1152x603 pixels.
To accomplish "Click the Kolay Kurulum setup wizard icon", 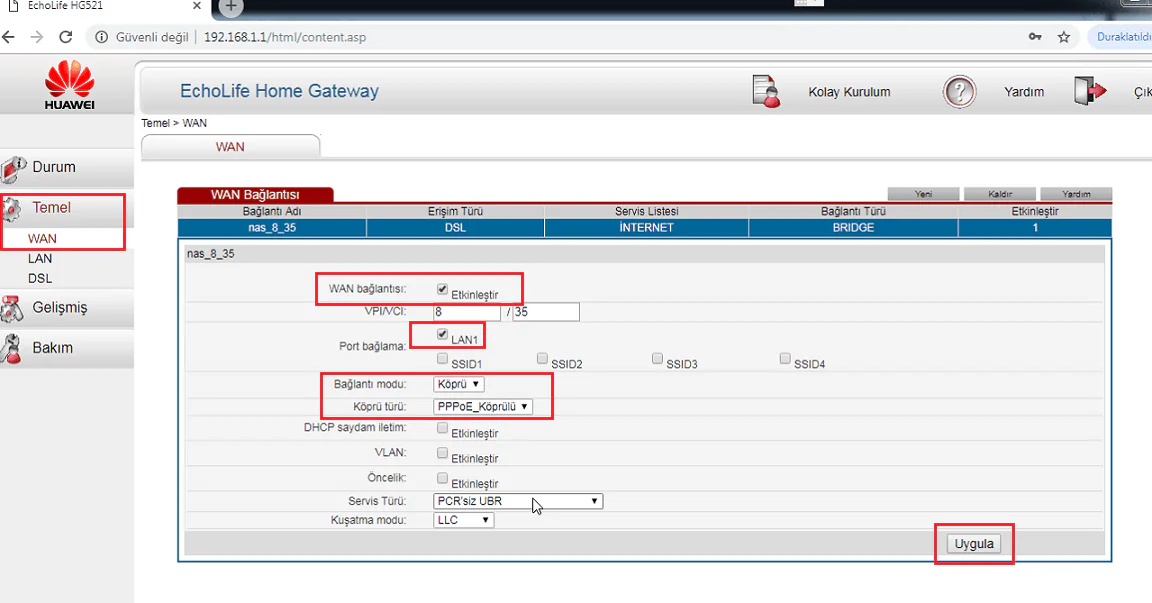I will click(x=765, y=91).
